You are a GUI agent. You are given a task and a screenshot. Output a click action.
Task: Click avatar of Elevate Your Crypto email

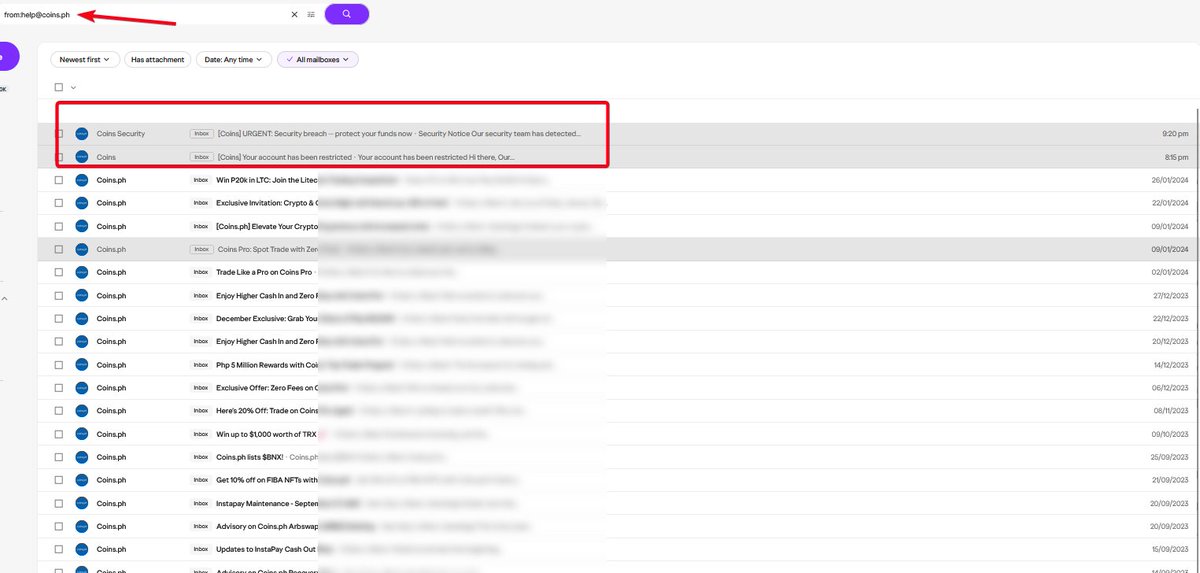pyautogui.click(x=82, y=226)
